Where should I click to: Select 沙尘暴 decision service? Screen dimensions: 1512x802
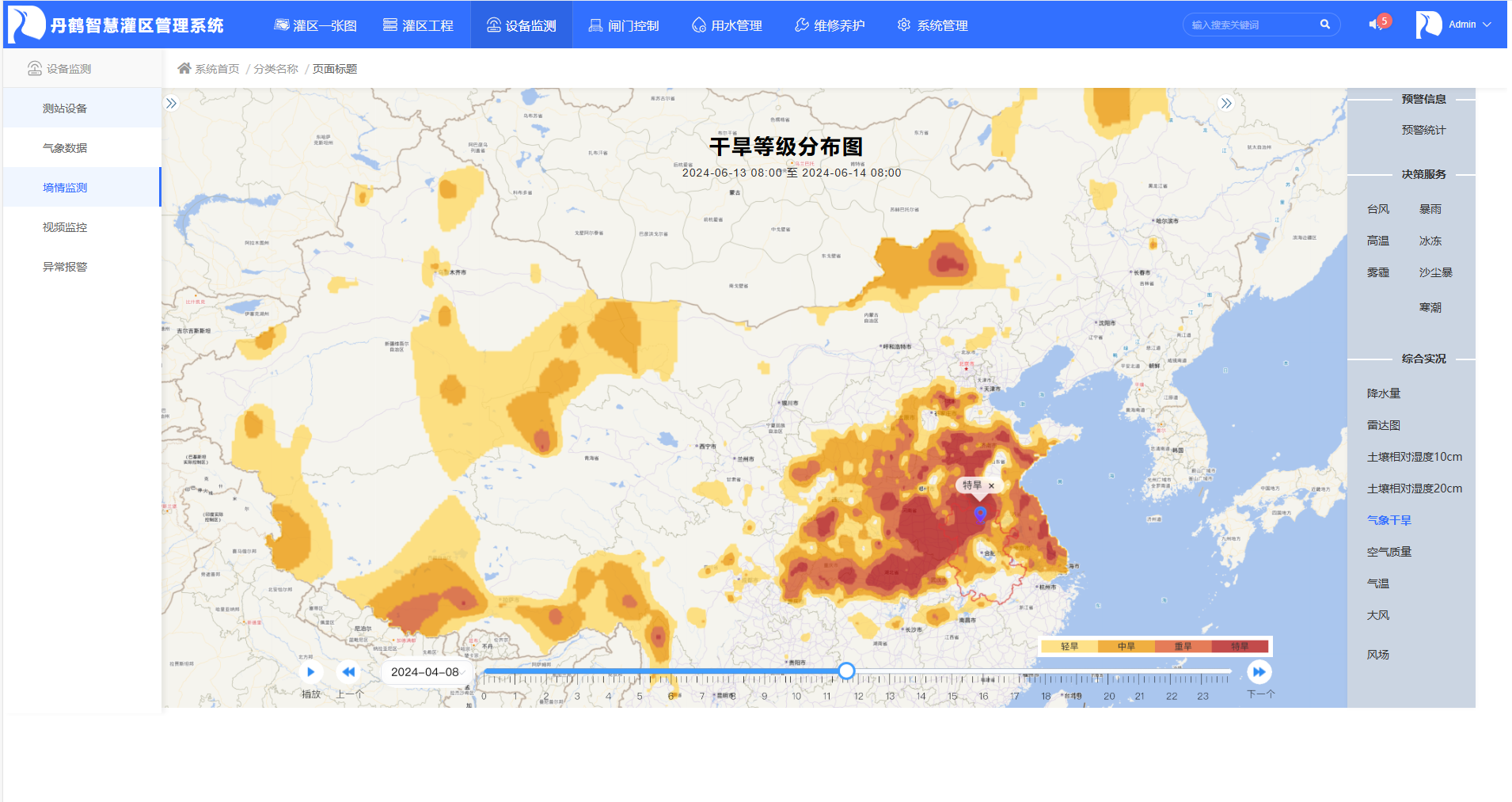click(x=1435, y=272)
